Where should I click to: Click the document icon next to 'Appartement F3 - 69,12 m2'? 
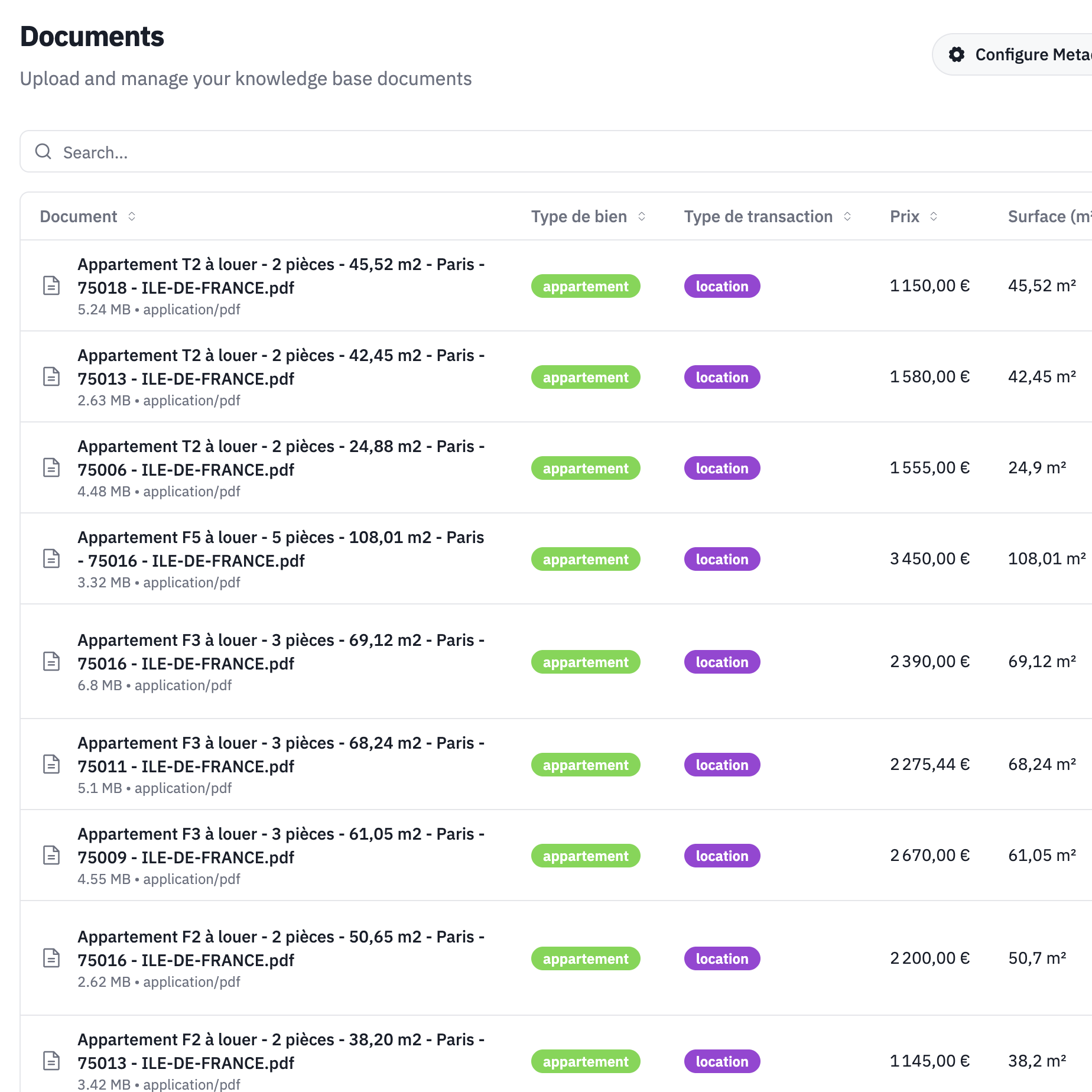(x=51, y=662)
